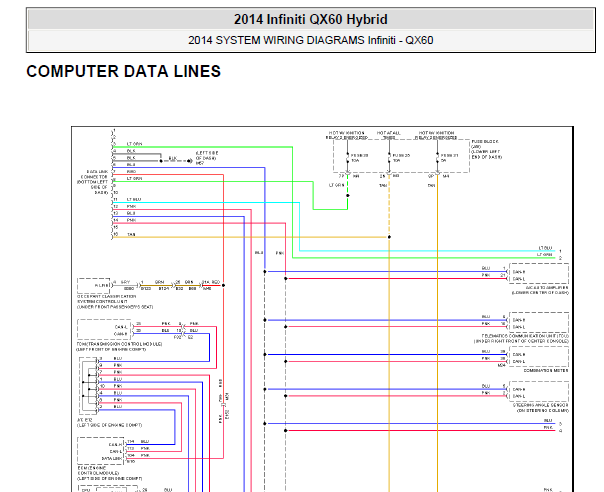Select the '2014 SYSTEM WIRING DIAGRAMS Infiniti - QX60' subtitle
Viewport: 604px width, 492px height.
[x=310, y=40]
